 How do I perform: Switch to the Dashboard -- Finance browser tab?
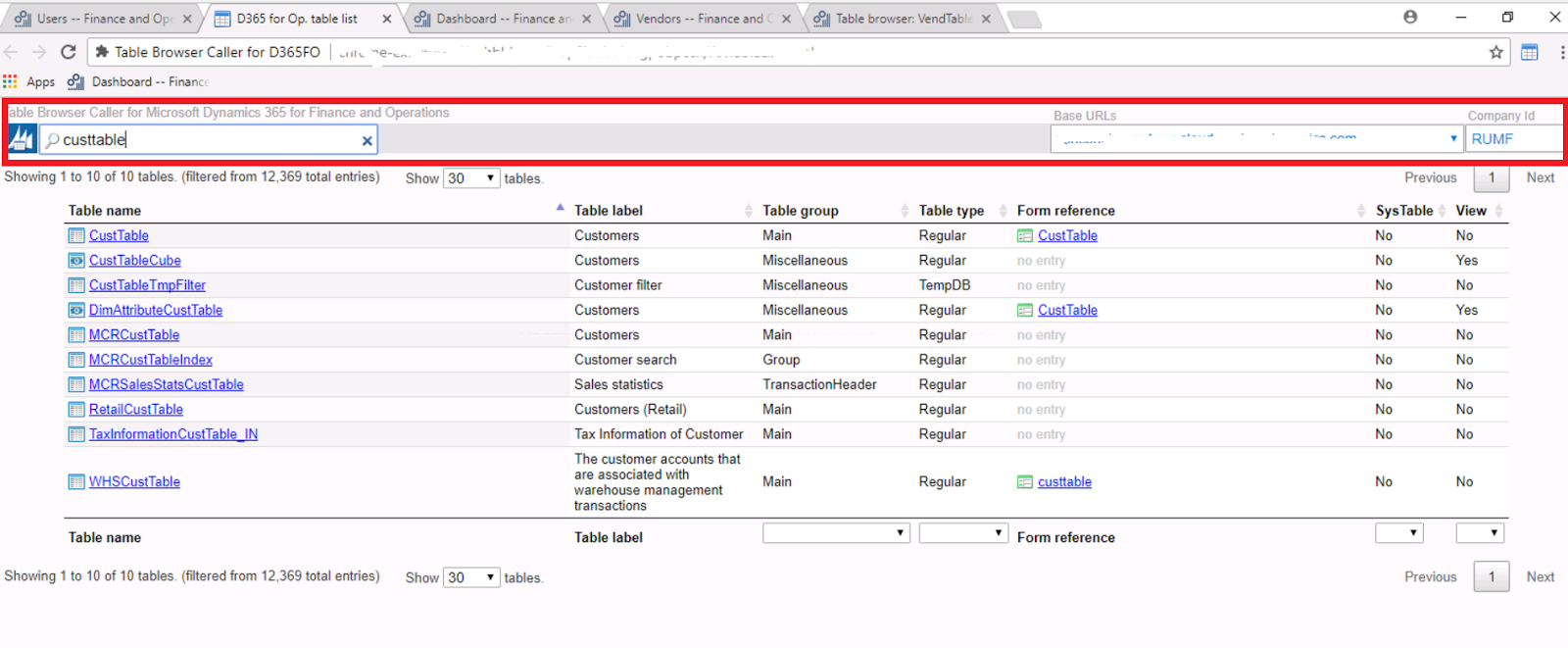(502, 19)
